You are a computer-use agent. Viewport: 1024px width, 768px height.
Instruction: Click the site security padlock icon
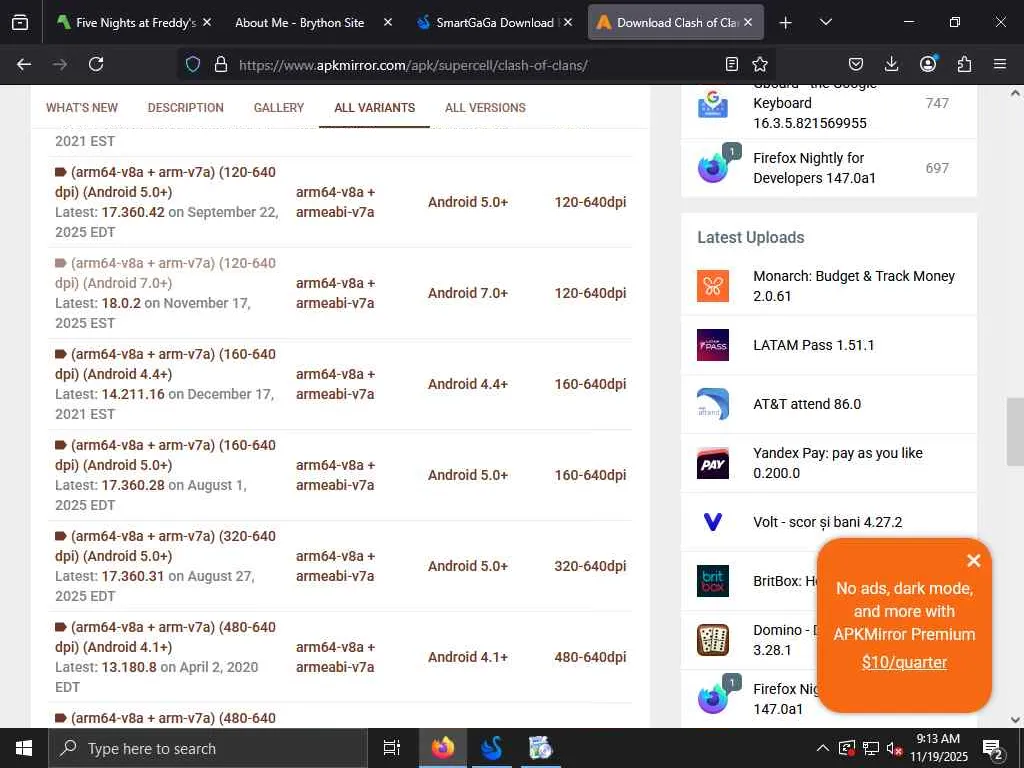tap(221, 64)
